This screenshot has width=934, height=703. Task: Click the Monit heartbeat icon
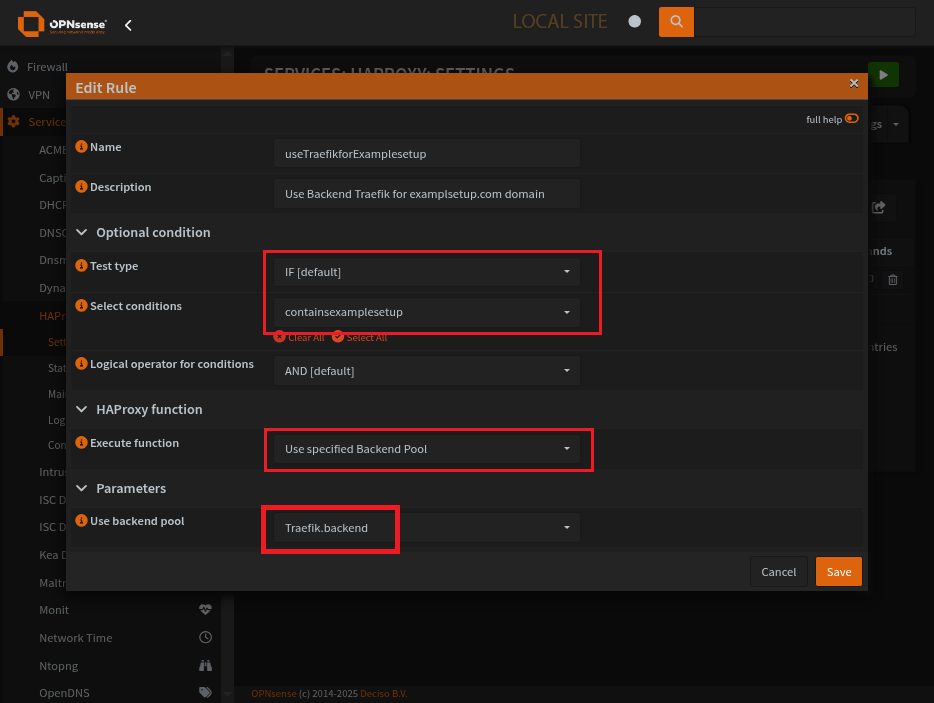pos(206,609)
